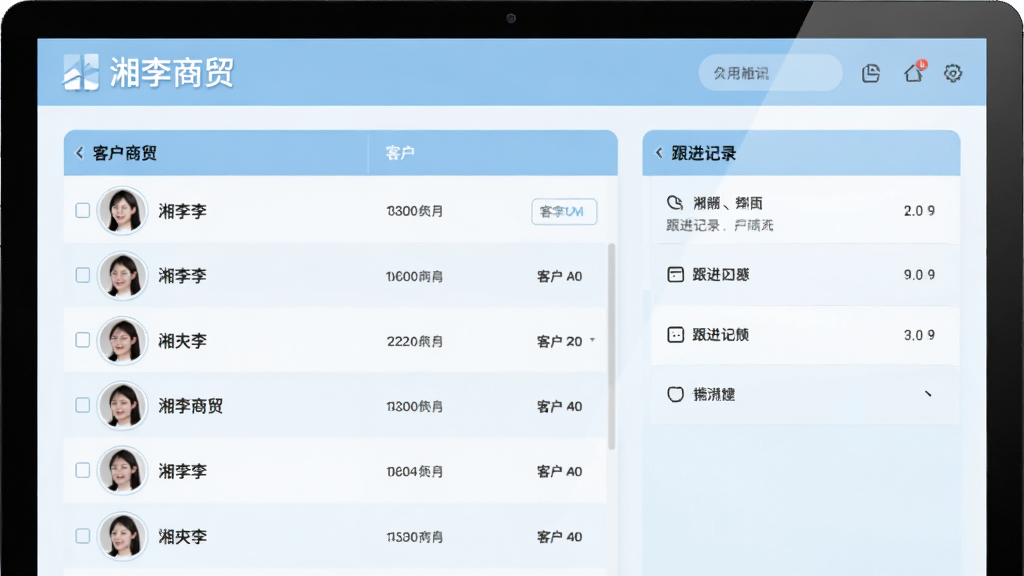Select name 湘夫李 in customer list
The width and height of the screenshot is (1024, 576).
point(182,341)
